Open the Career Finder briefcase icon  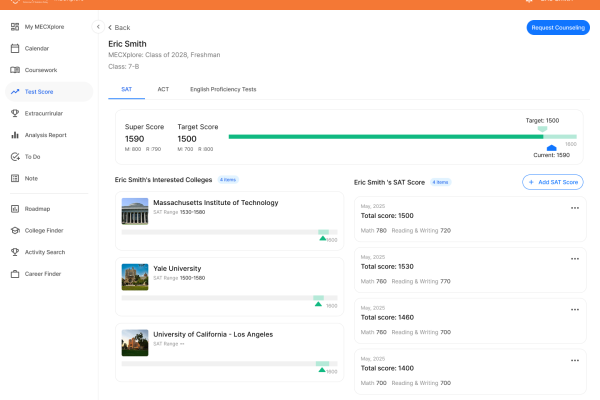(15, 274)
